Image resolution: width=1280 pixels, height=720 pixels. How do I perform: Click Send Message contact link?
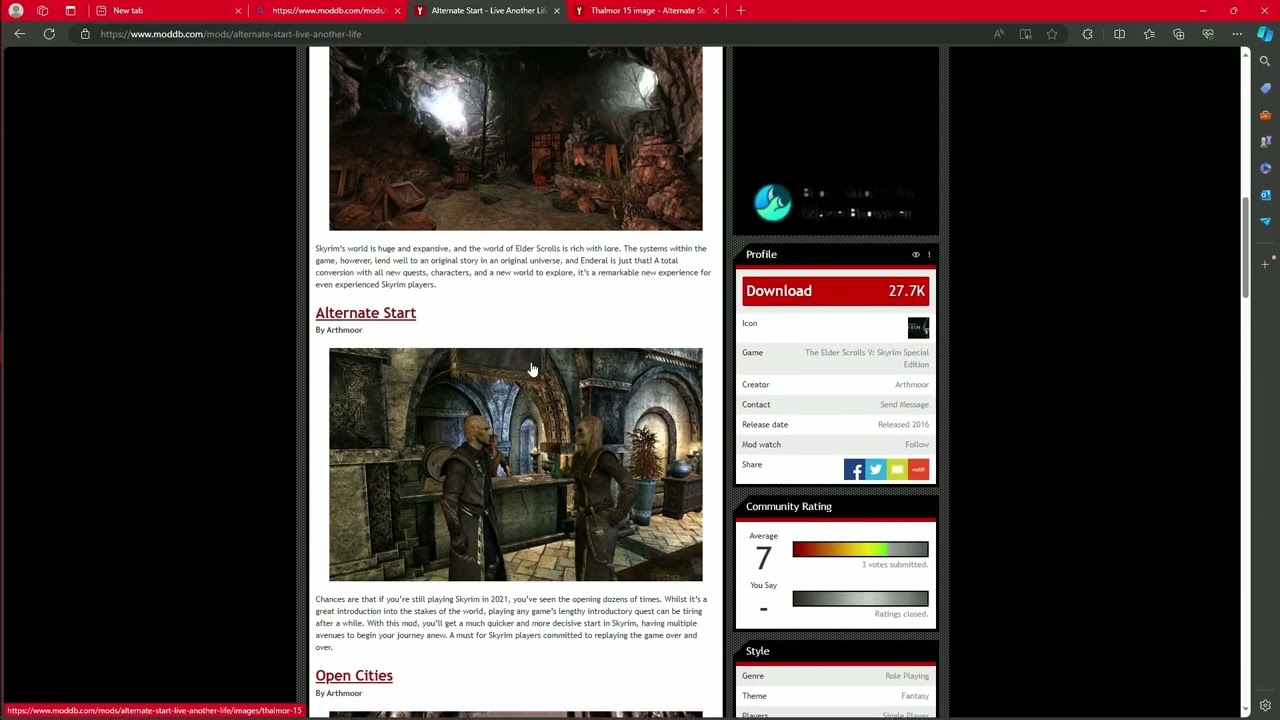click(904, 405)
